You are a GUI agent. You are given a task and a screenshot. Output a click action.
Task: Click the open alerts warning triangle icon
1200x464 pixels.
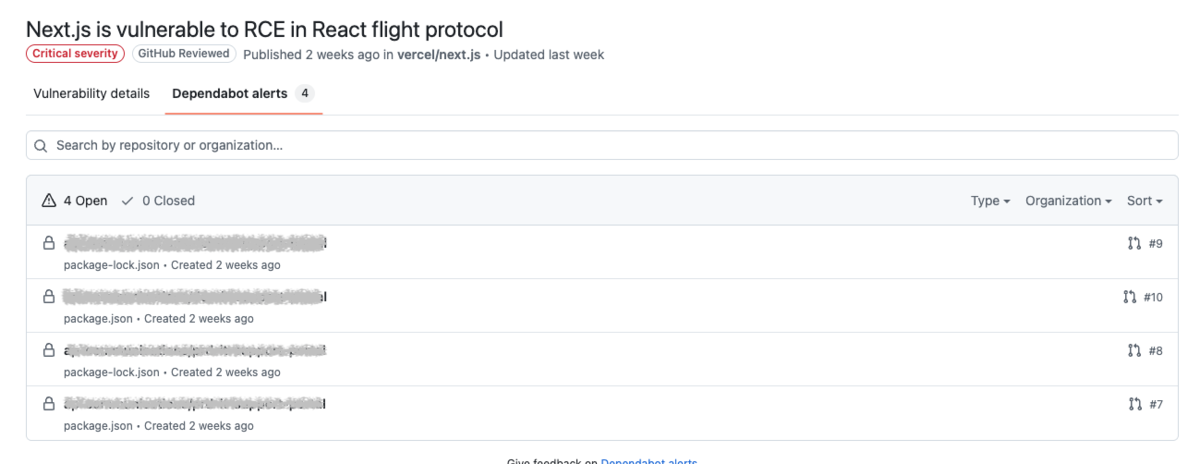pyautogui.click(x=49, y=201)
